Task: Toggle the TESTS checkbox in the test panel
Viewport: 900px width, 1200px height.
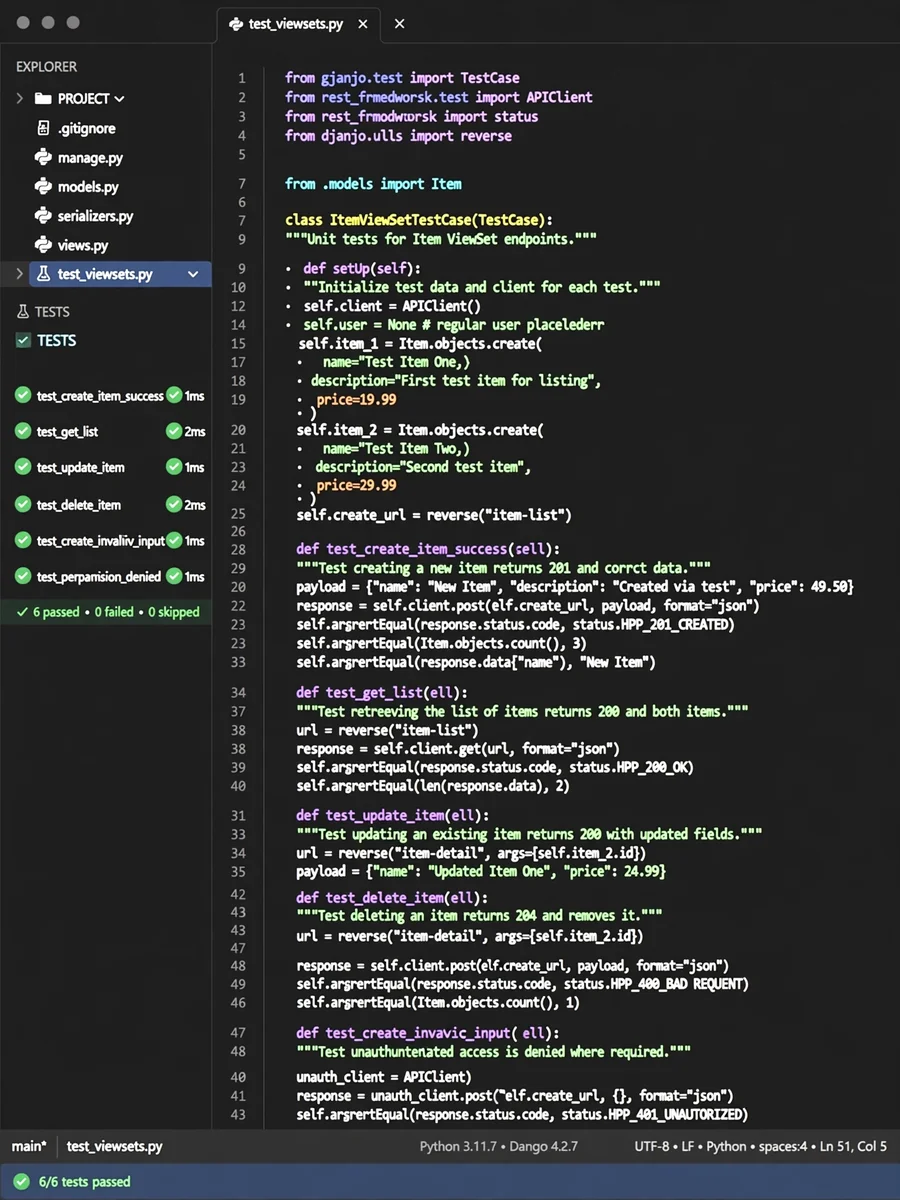Action: (23, 341)
